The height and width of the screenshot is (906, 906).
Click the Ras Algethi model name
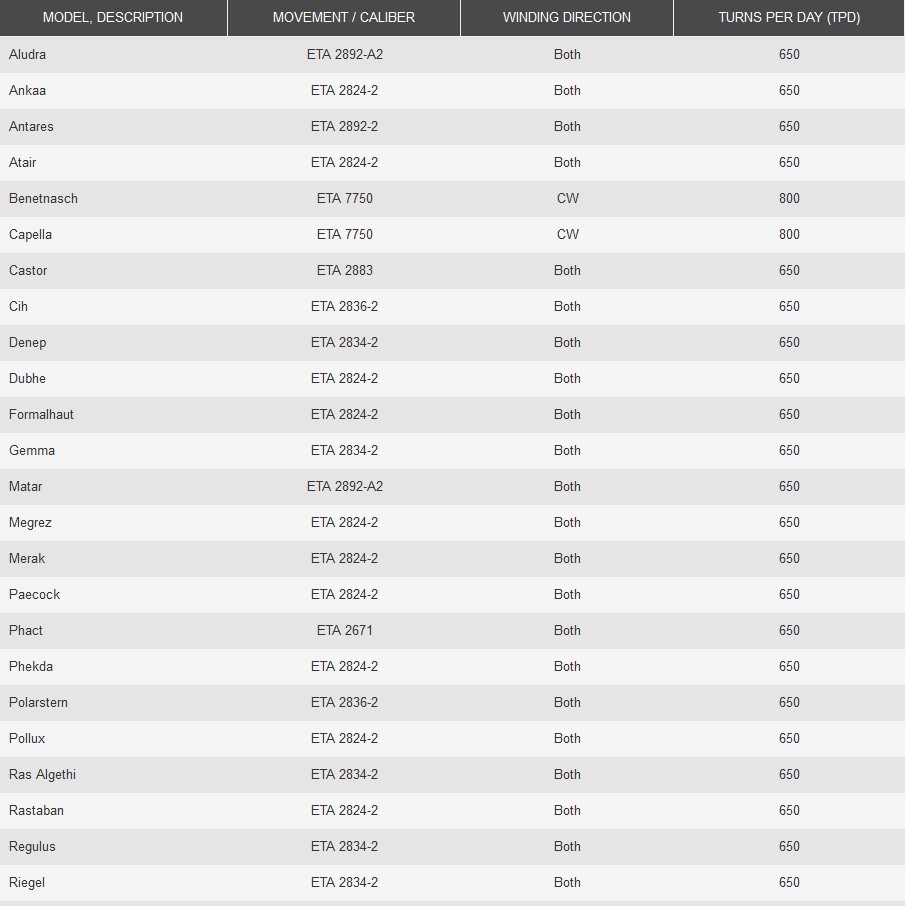(x=42, y=774)
